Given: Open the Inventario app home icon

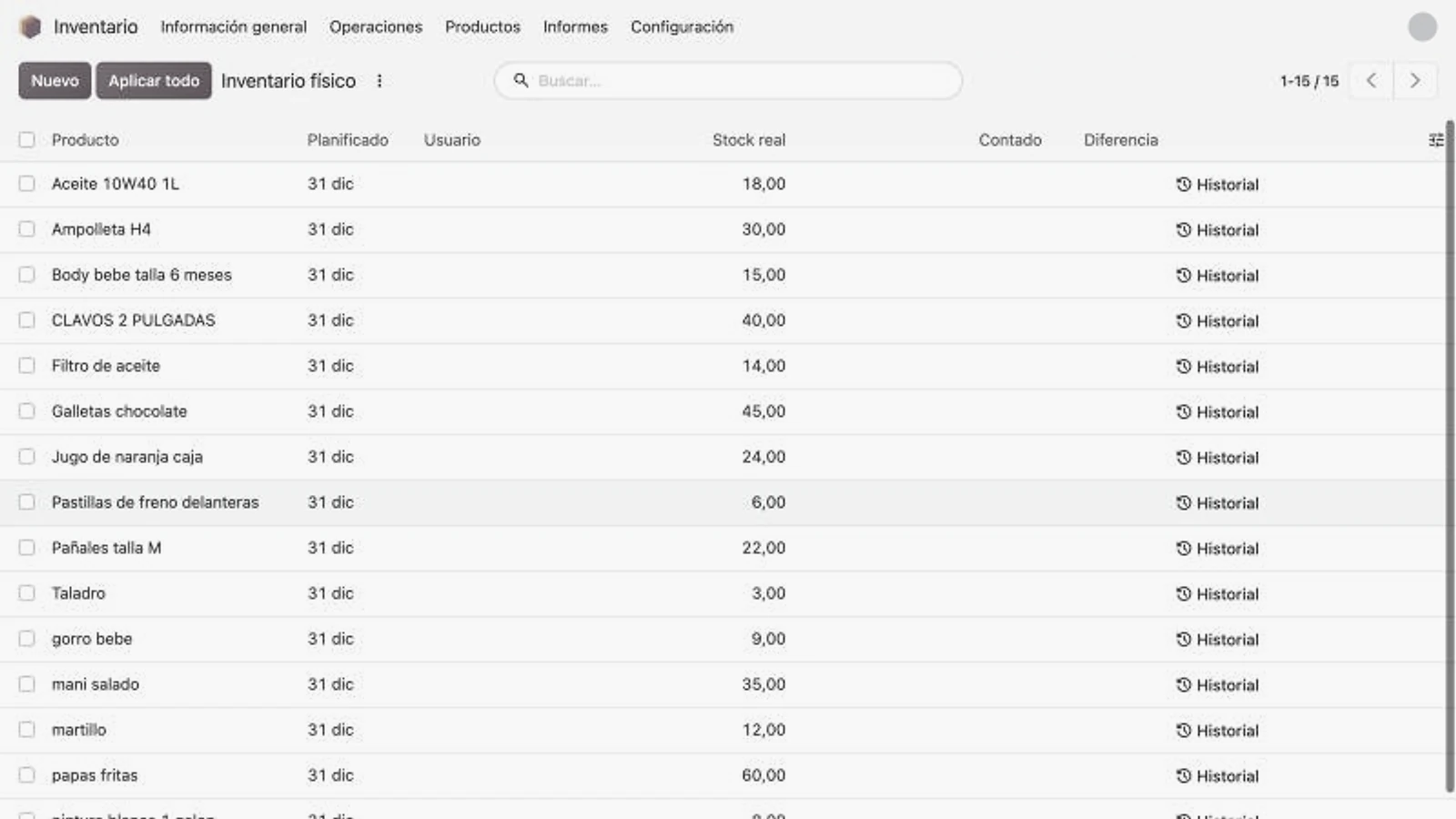Looking at the screenshot, I should 30,27.
